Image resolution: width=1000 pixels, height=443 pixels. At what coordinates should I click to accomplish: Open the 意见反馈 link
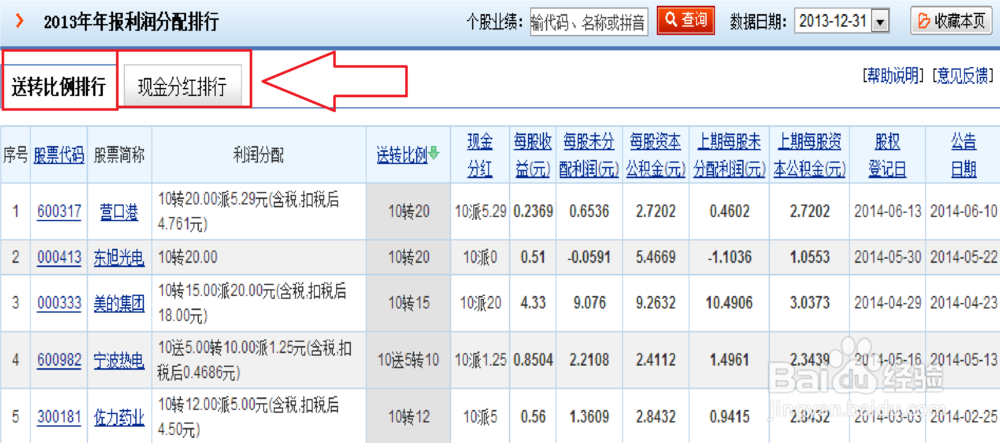coord(963,75)
